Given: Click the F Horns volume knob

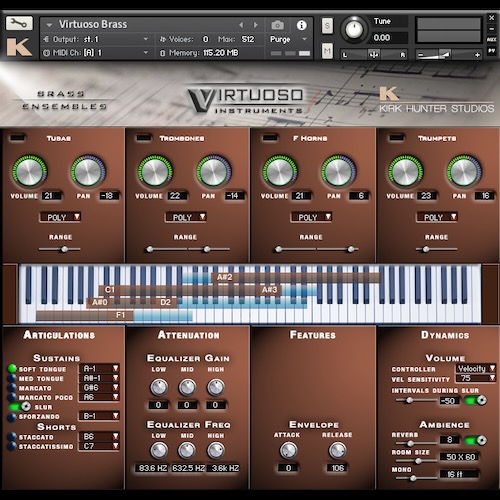Looking at the screenshot, I should pyautogui.click(x=280, y=171).
